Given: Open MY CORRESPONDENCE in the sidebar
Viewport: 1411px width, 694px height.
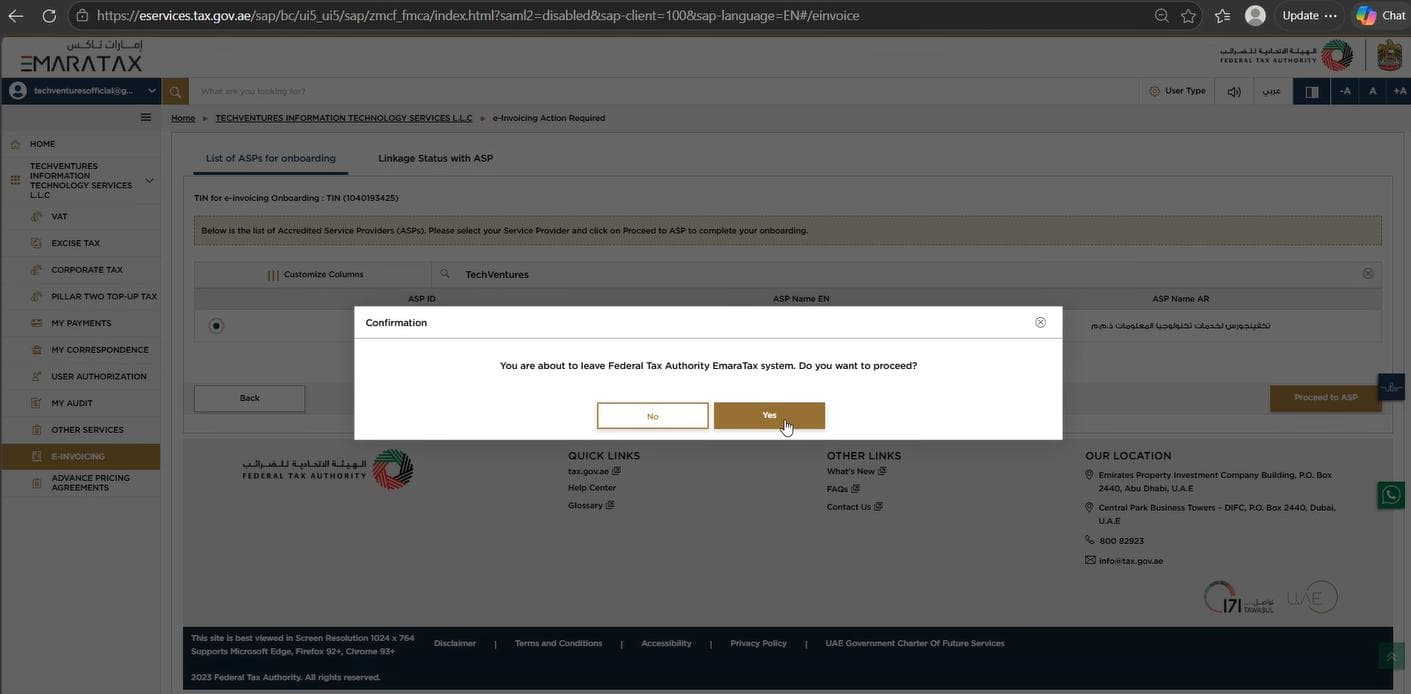Looking at the screenshot, I should click(80, 350).
